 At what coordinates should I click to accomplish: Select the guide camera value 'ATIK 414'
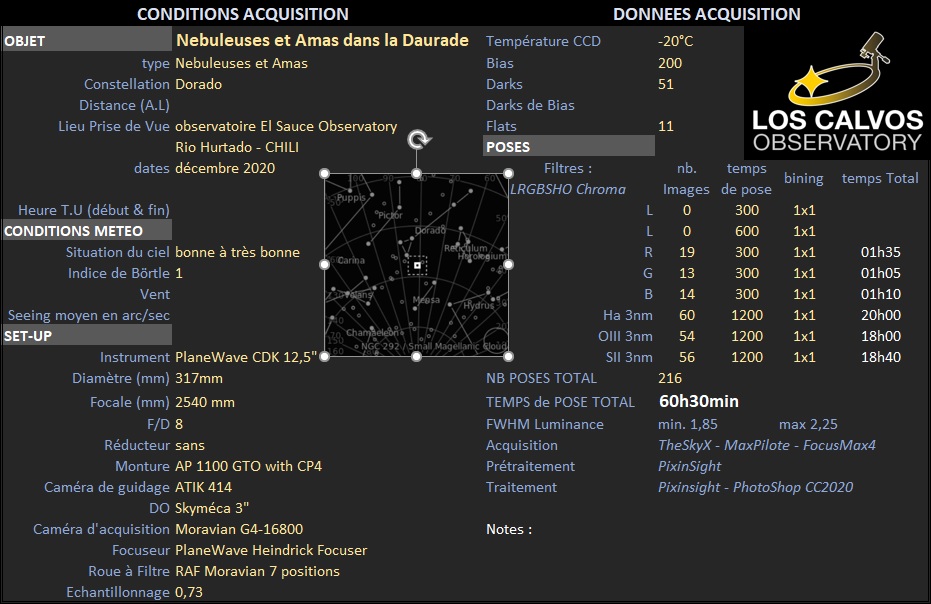point(204,487)
